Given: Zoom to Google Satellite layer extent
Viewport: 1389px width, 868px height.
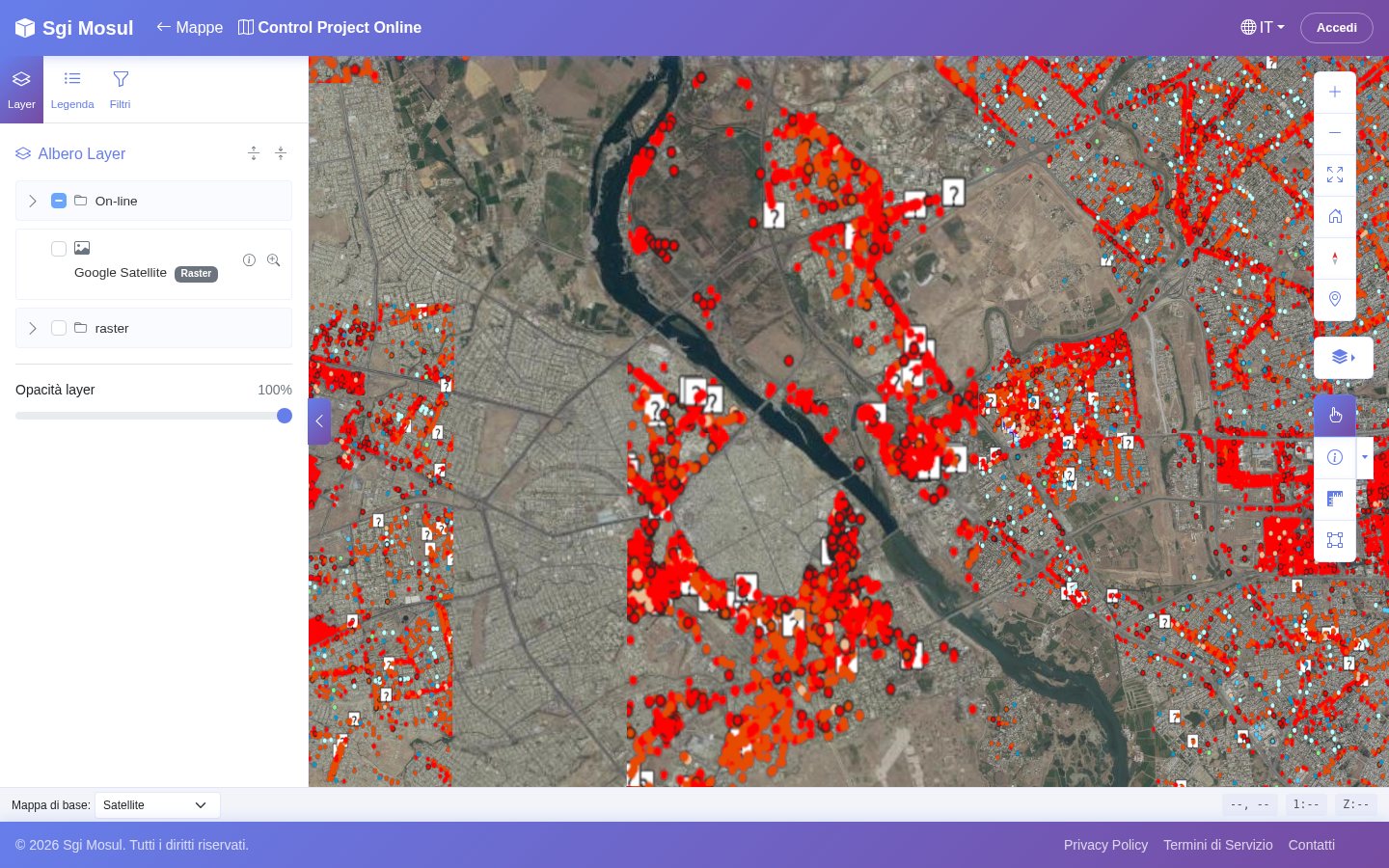Looking at the screenshot, I should (x=274, y=260).
